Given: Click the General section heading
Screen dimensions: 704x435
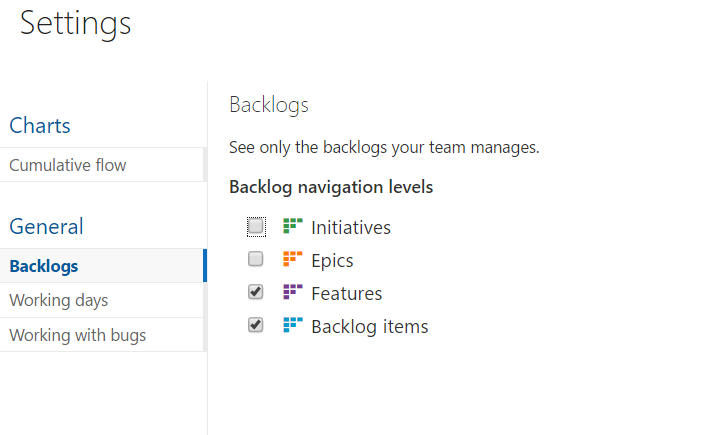Looking at the screenshot, I should tap(46, 226).
